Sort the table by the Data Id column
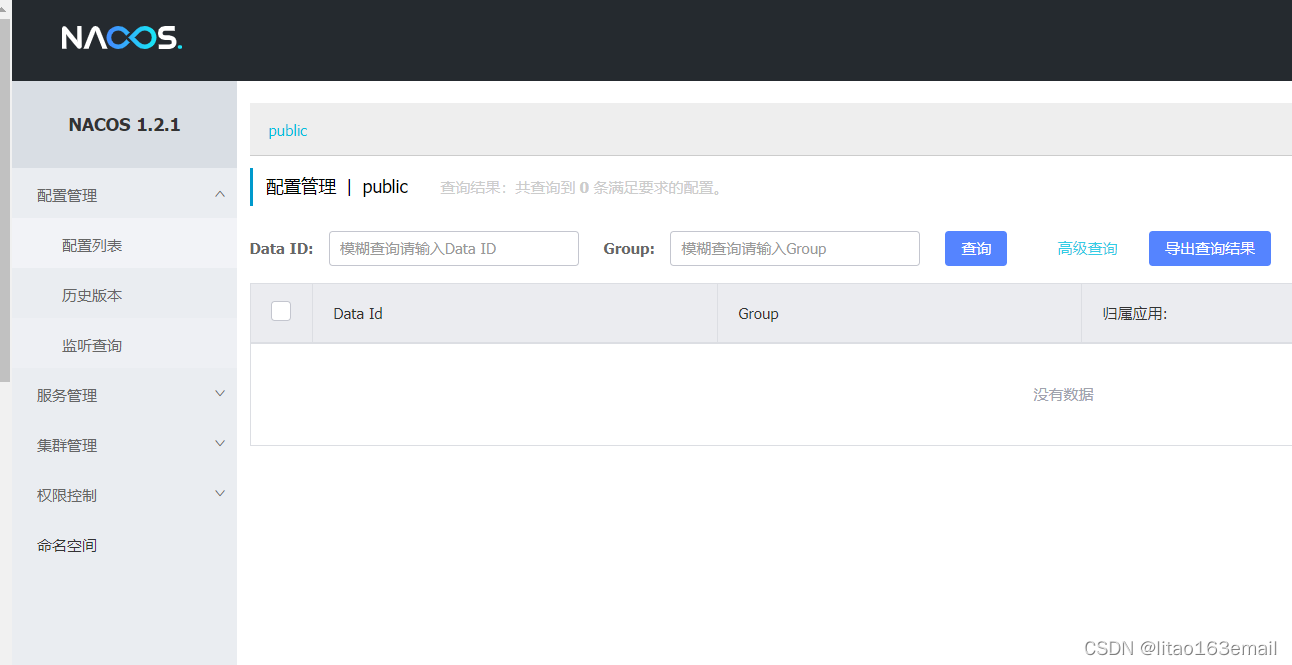This screenshot has width=1292, height=665. (357, 313)
